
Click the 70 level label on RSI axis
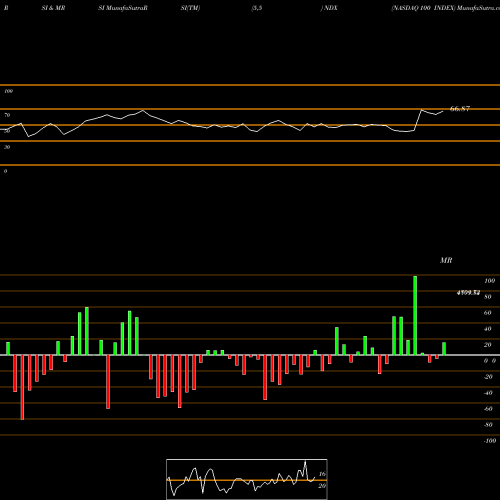[x=7, y=115]
